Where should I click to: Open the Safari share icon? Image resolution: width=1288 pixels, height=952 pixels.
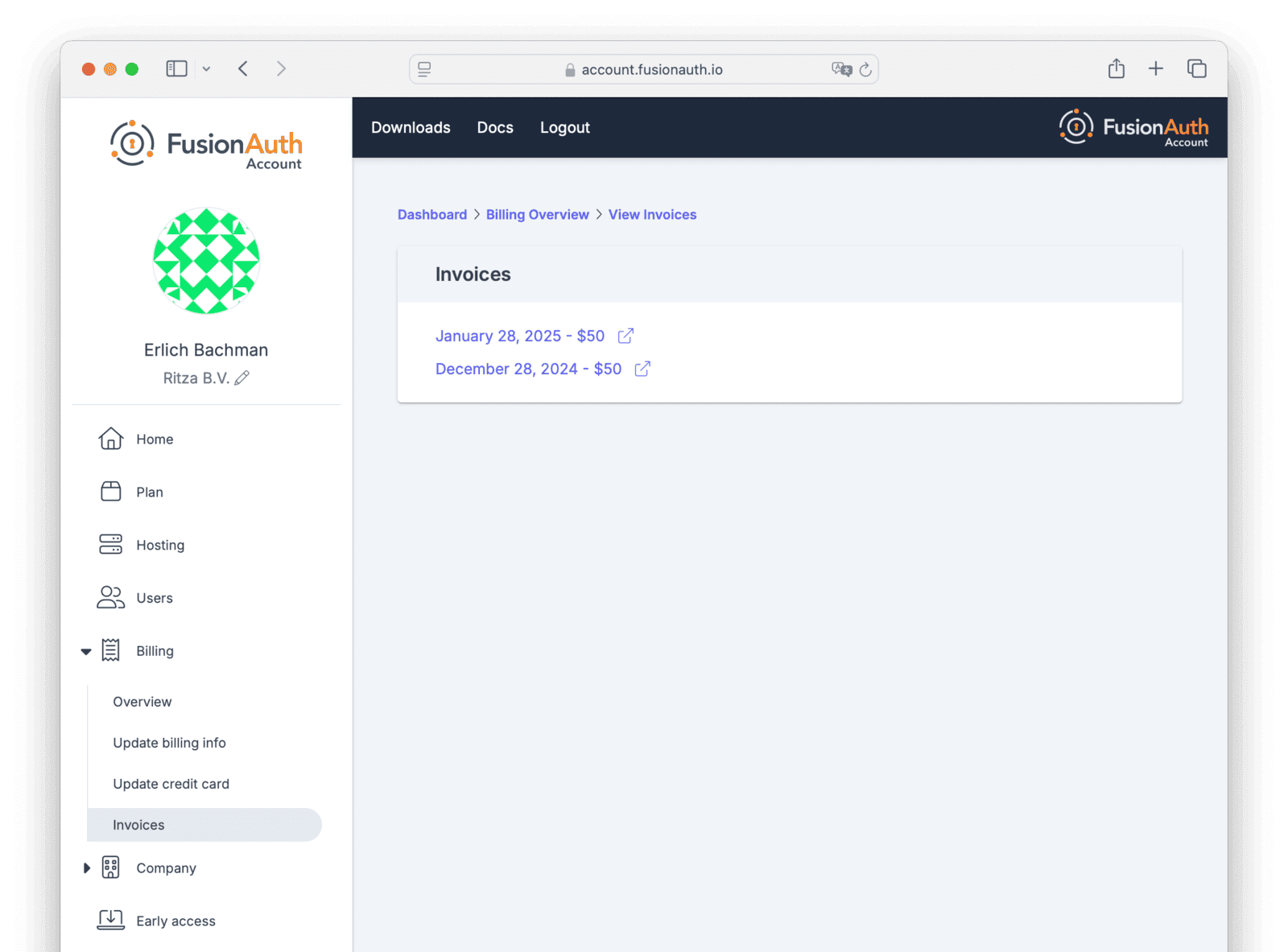(1116, 68)
